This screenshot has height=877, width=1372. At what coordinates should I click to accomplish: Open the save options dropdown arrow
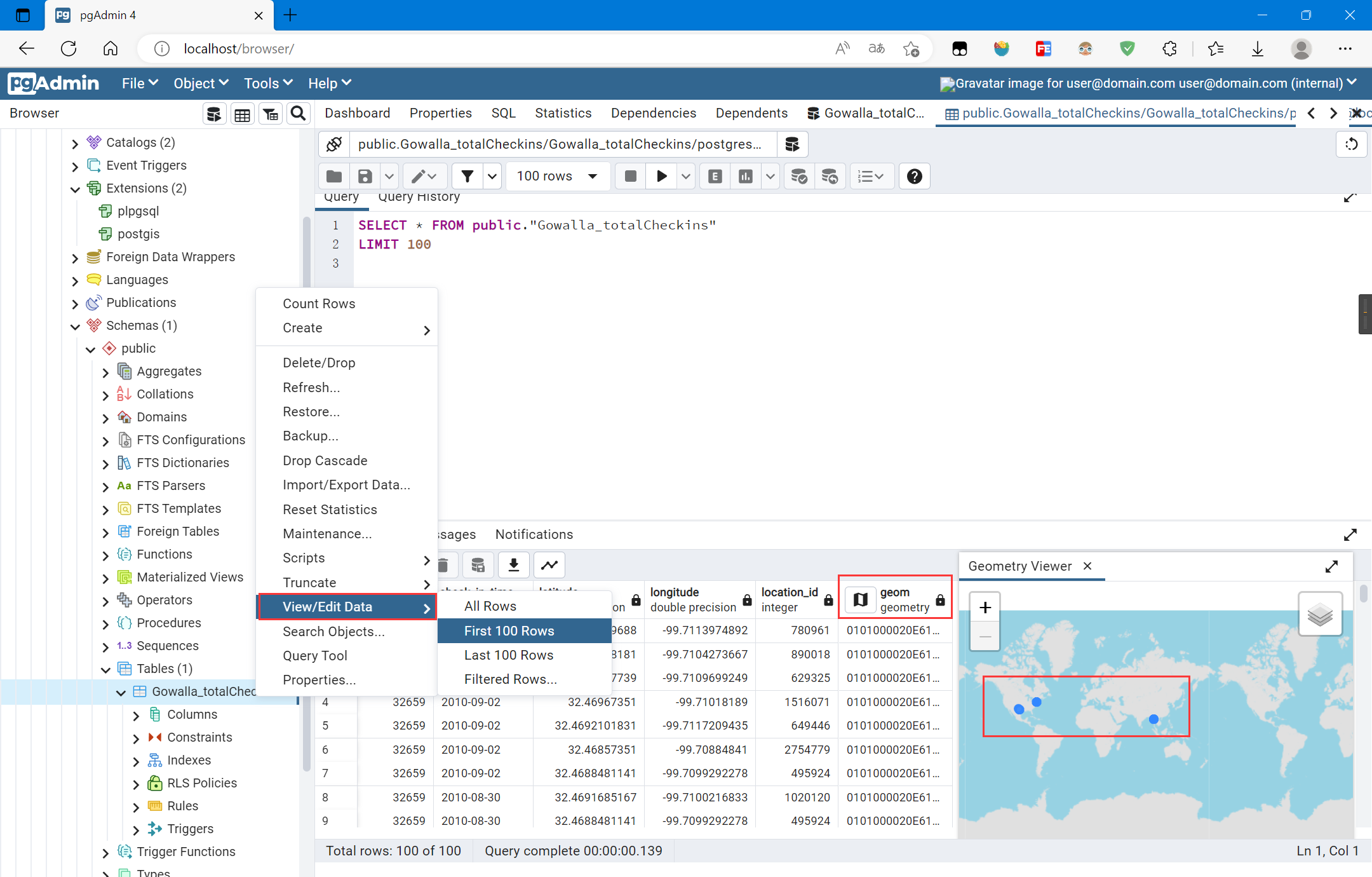389,176
